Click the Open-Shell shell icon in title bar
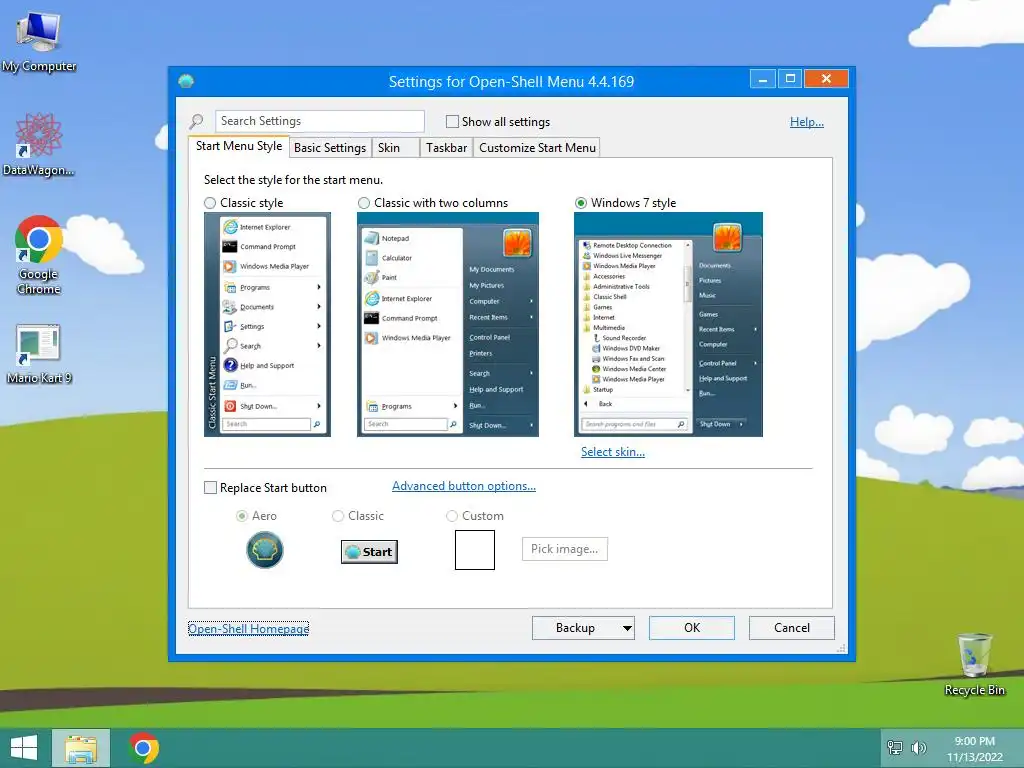 coord(186,82)
